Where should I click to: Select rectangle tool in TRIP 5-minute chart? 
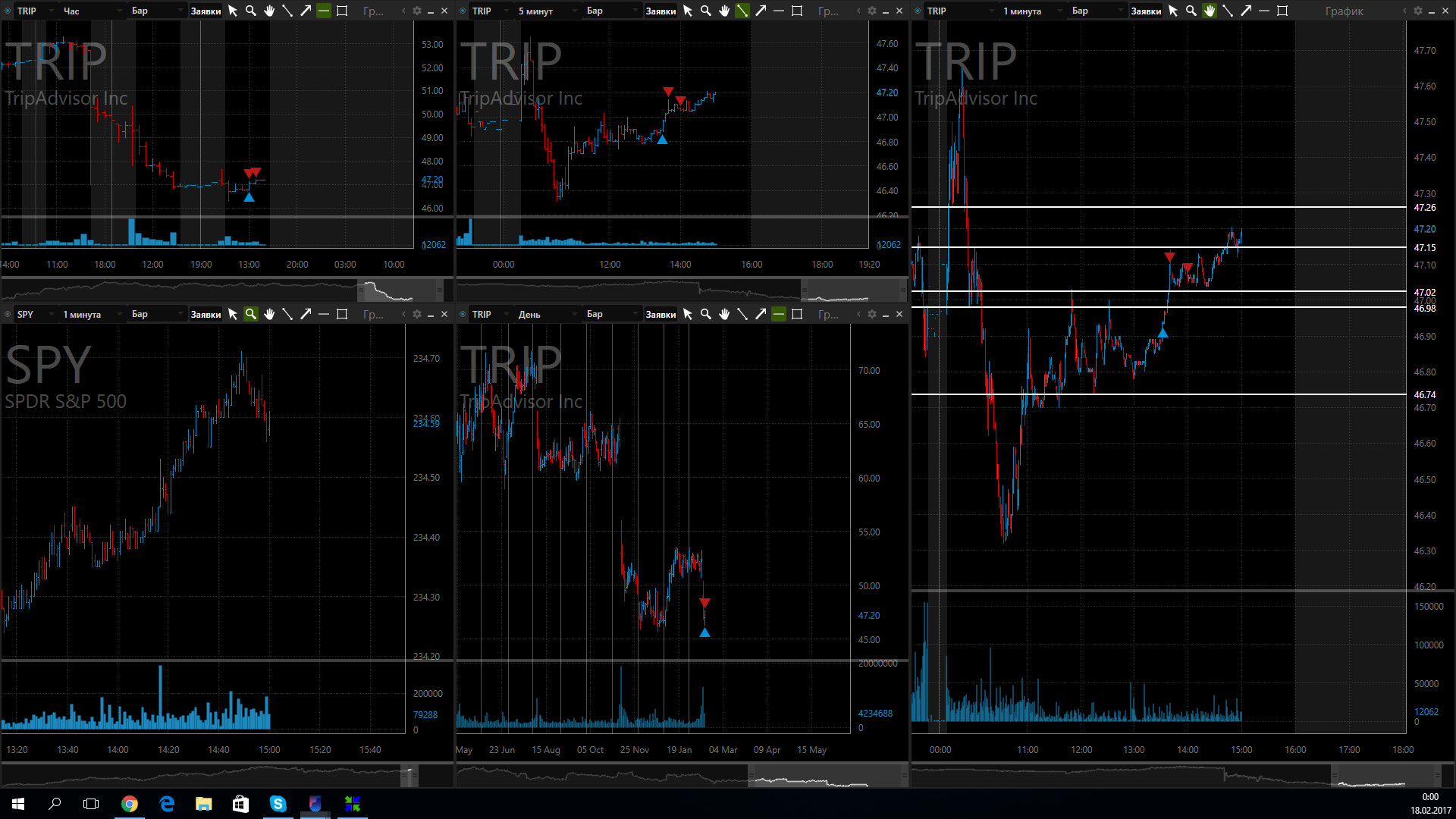[797, 11]
